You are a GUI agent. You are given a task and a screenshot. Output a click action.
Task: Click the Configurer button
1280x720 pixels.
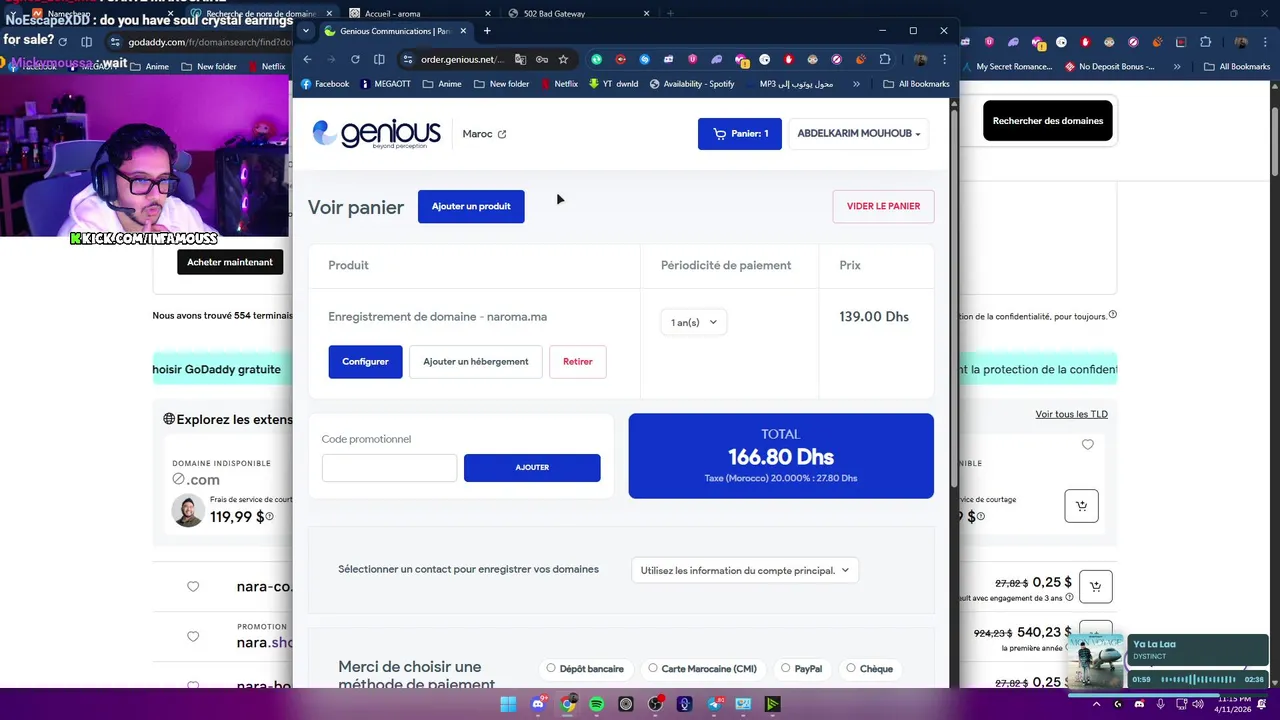365,362
